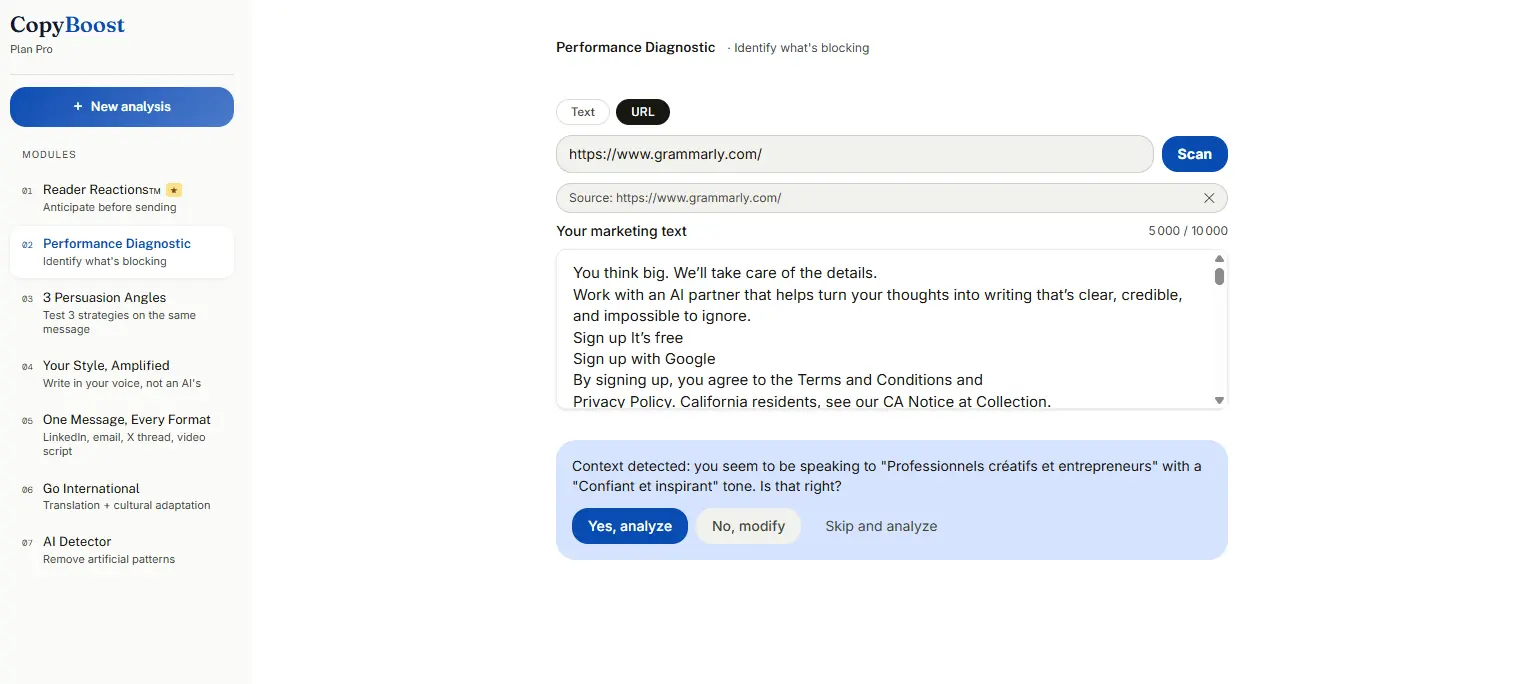
Task: Click the Performance Diagnostic page heading
Action: (636, 47)
